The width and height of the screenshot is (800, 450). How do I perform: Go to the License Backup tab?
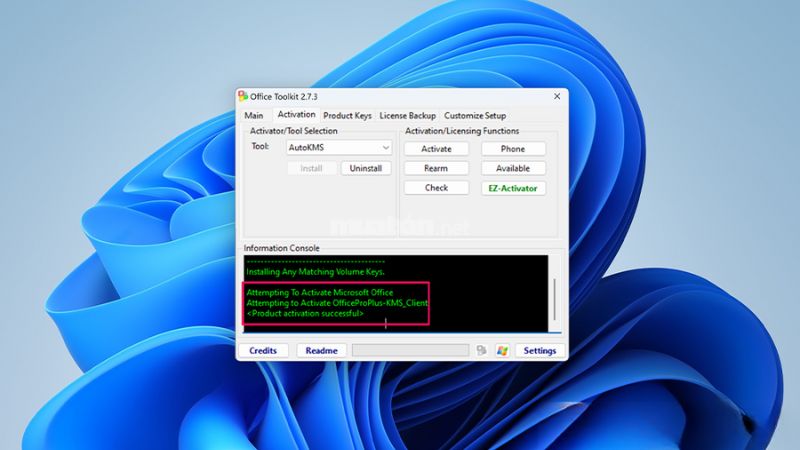click(407, 116)
